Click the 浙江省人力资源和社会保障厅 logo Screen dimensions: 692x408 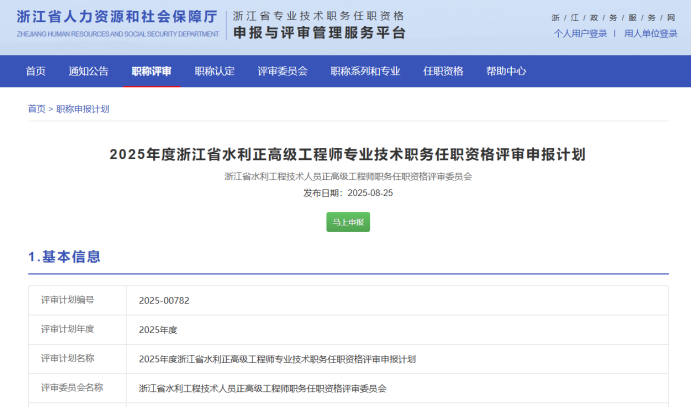tap(118, 23)
